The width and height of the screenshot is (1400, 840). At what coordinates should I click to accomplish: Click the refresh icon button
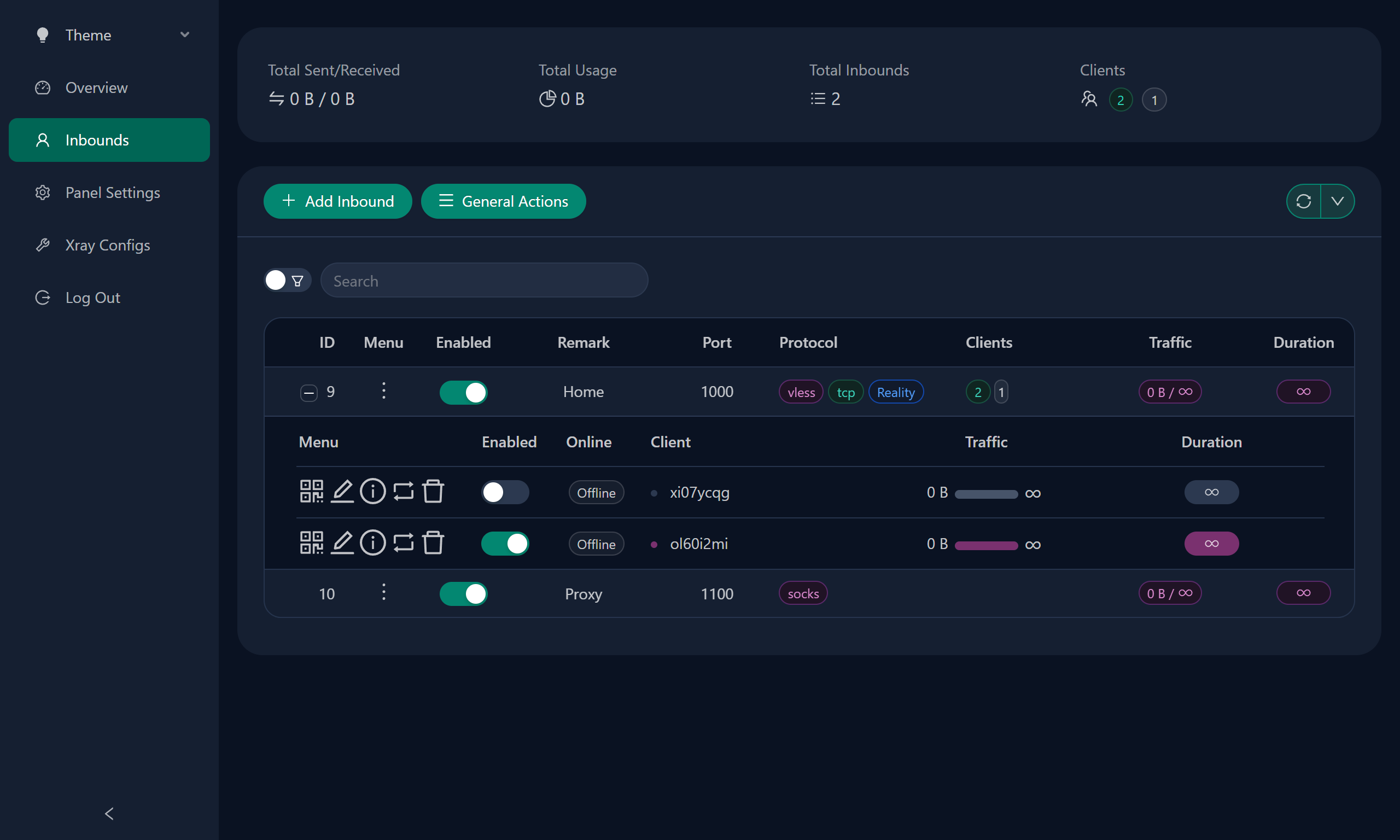pos(1304,201)
